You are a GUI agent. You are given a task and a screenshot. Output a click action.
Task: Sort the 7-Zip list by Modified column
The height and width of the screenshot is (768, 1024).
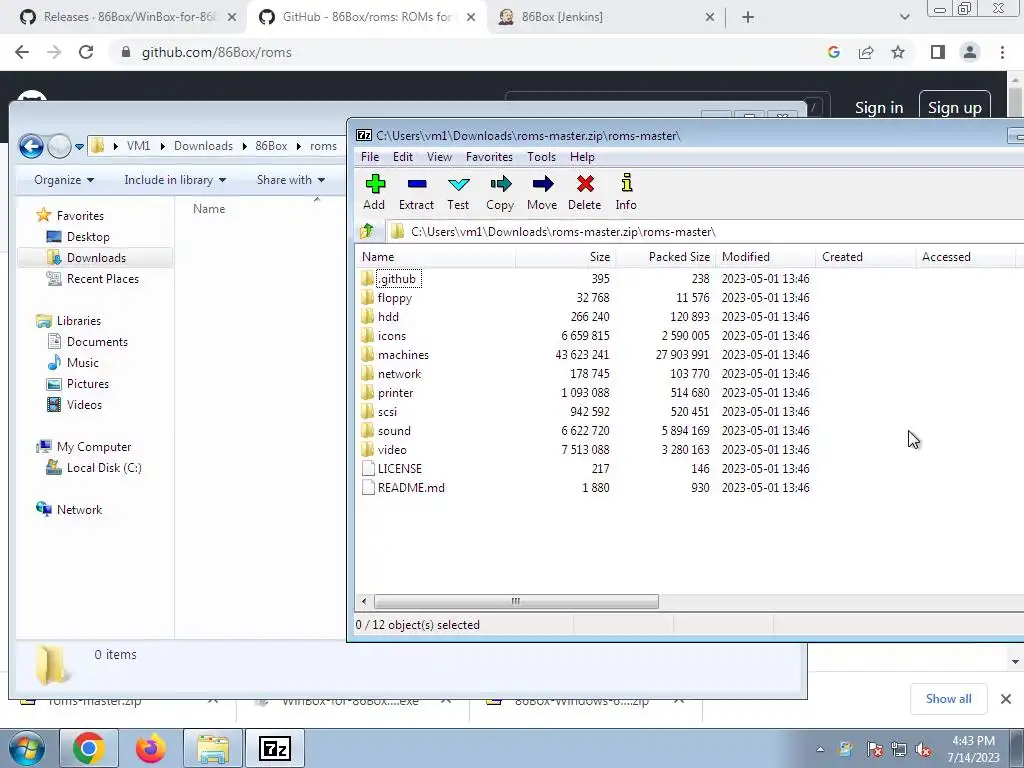765,257
